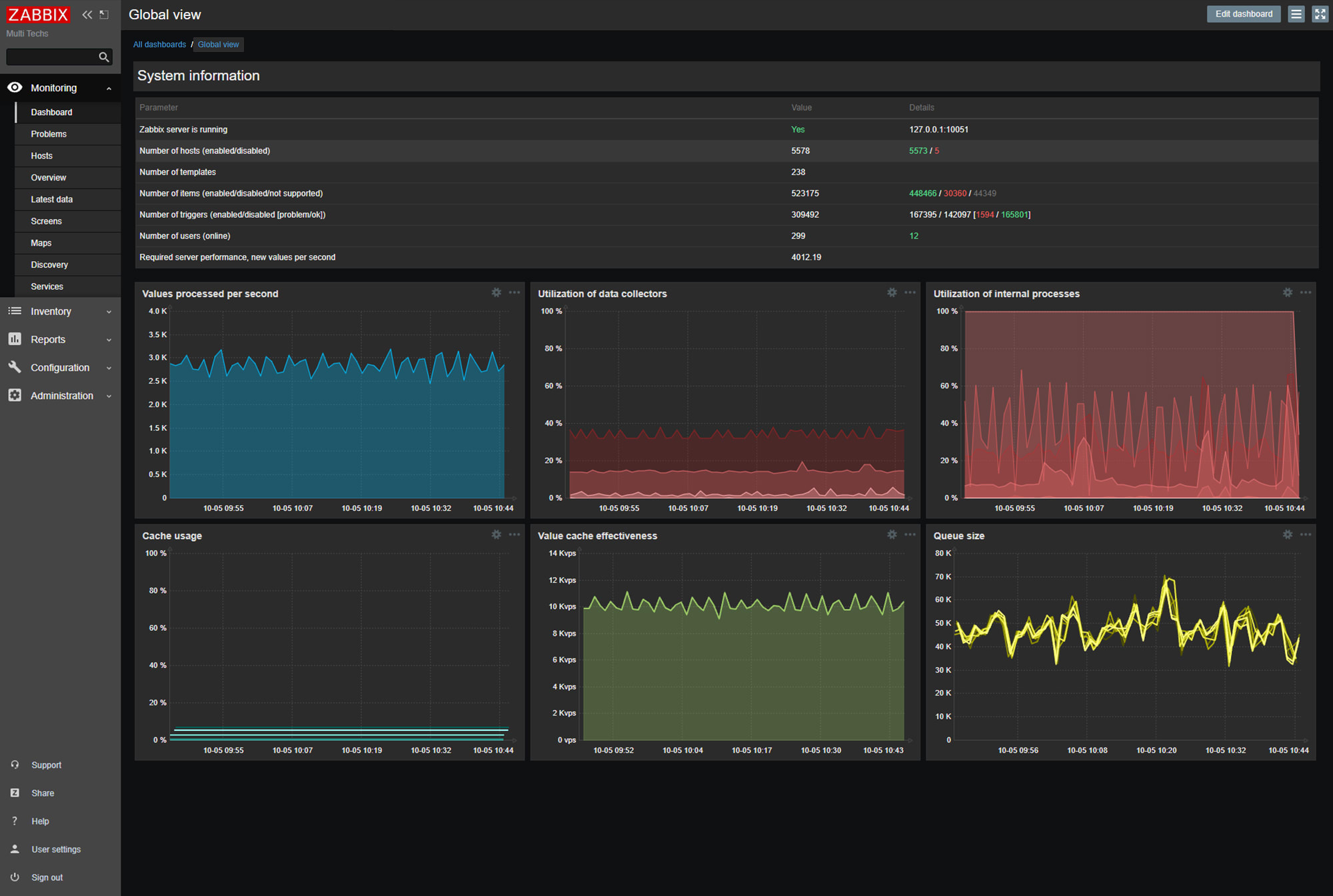Expand the Inventory menu chevron
The width and height of the screenshot is (1333, 896).
click(x=109, y=311)
